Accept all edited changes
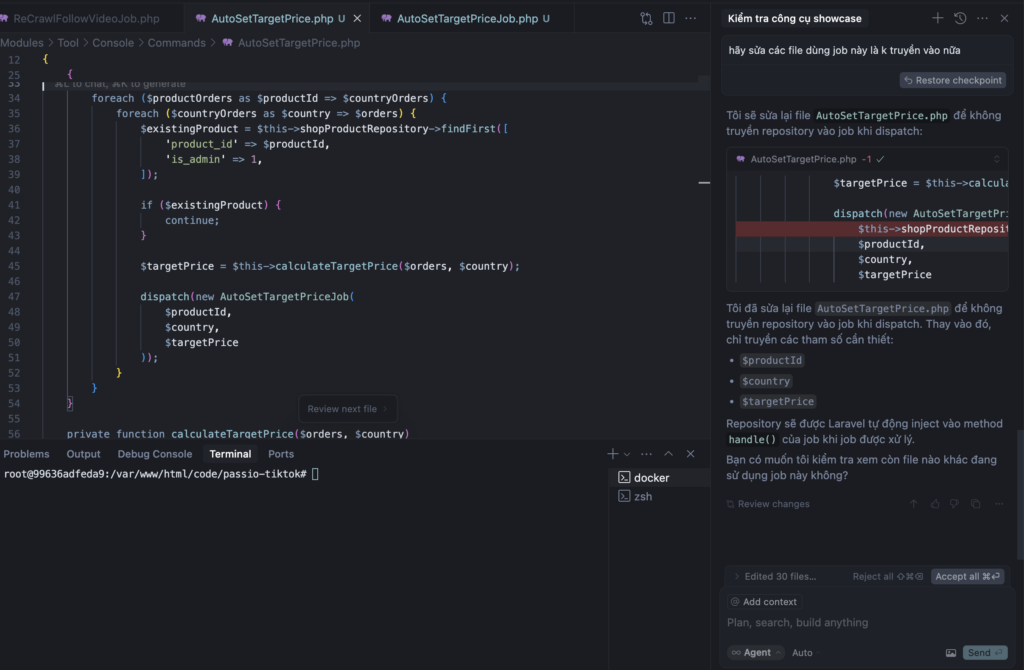 [967, 576]
